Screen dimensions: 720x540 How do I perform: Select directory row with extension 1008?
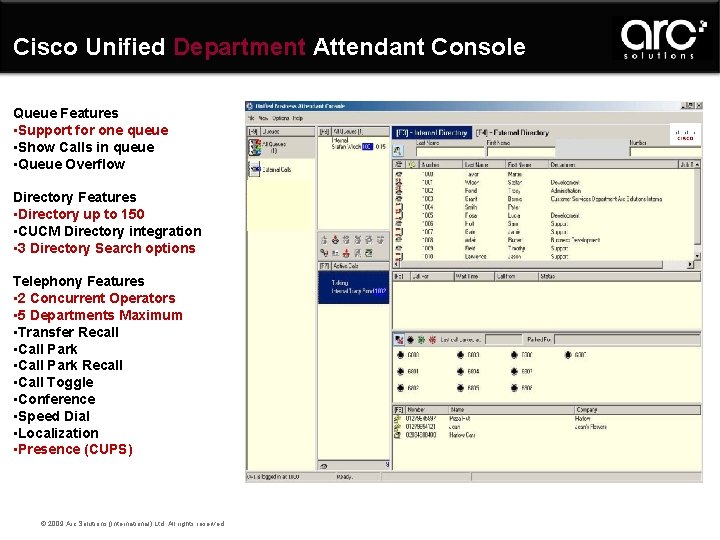coord(544,240)
